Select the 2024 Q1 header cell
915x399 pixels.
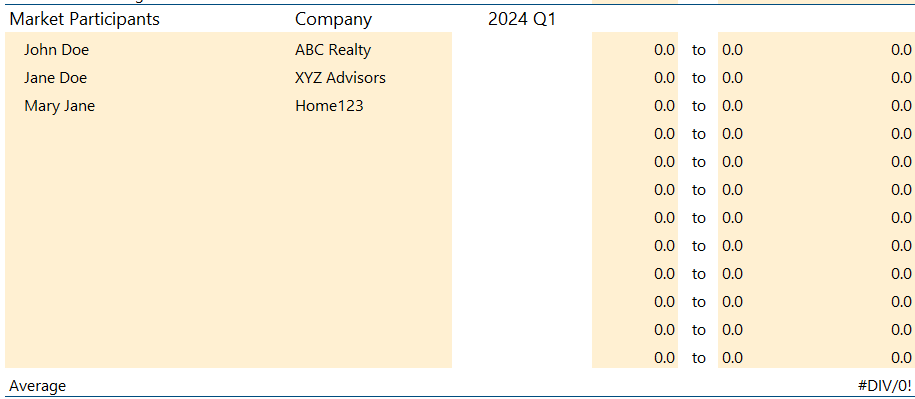[x=522, y=19]
